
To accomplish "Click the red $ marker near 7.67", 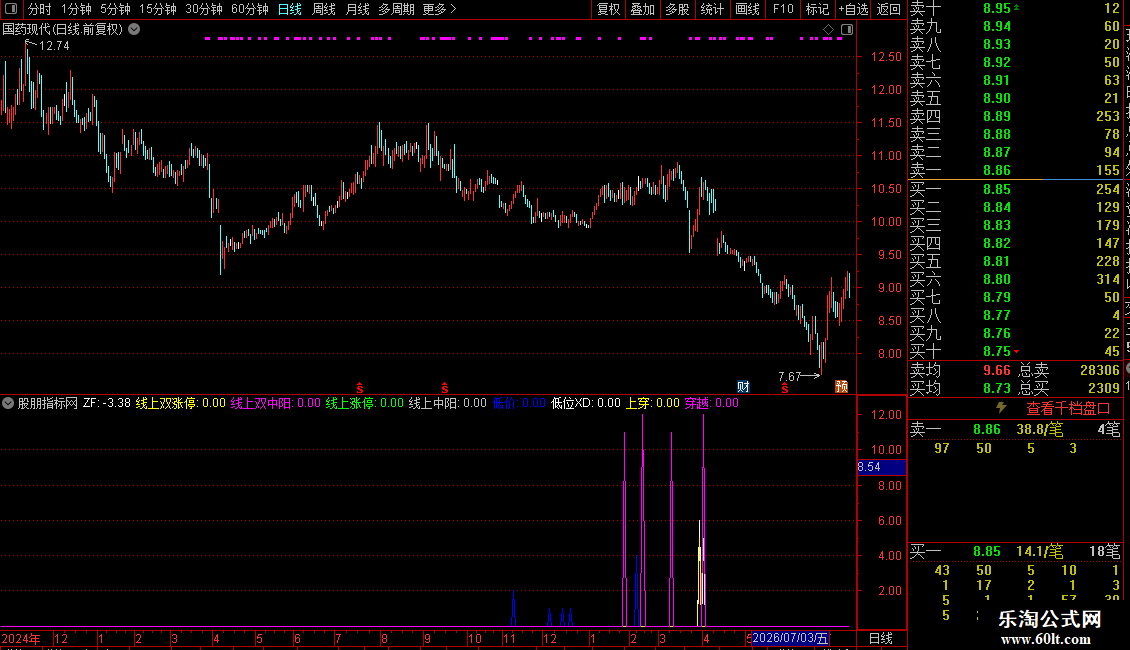I will 785,388.
